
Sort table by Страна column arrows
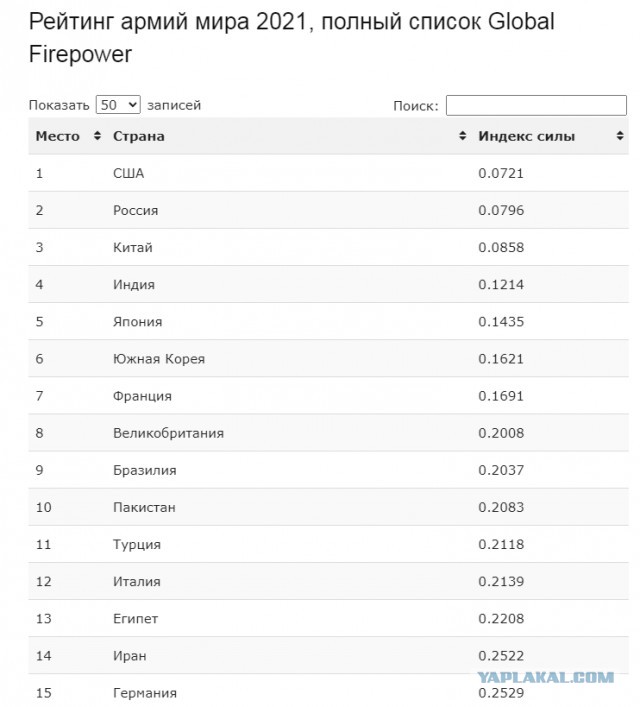coord(462,136)
